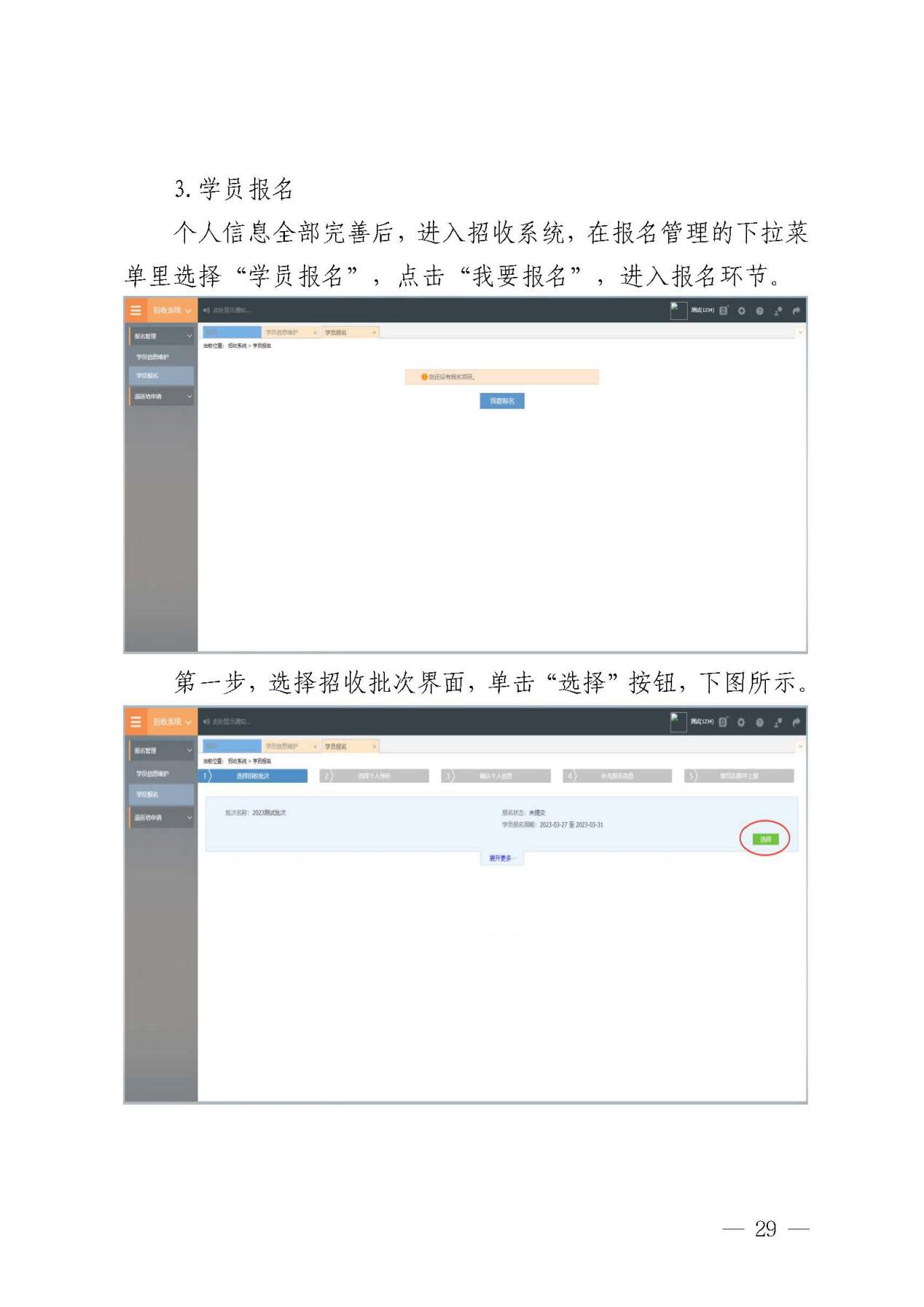Click user-settings icon on 我要报名 screen header
Viewport: 924px width, 1307px height.
(x=778, y=311)
